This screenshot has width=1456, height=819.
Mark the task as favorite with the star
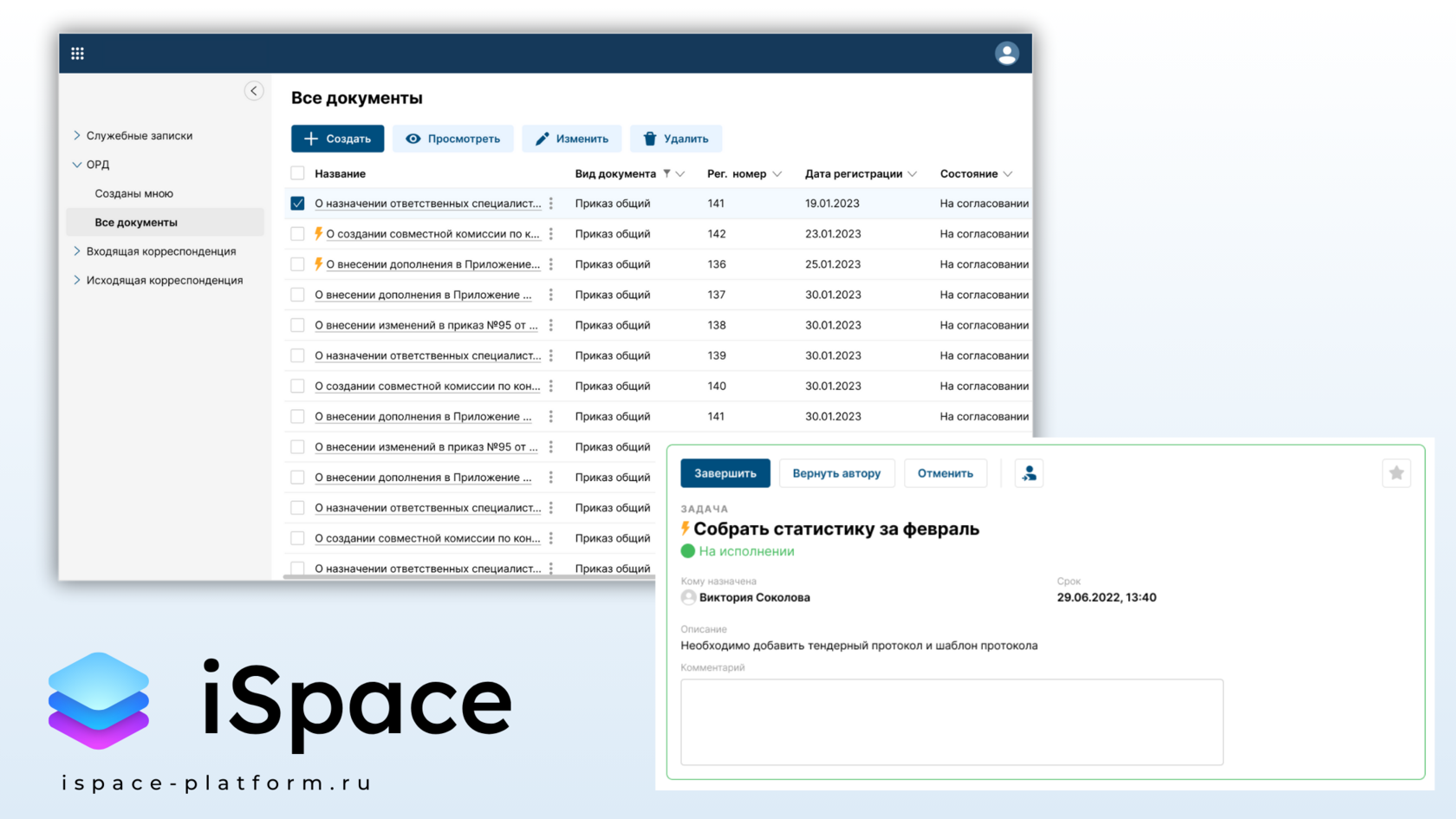1396,473
